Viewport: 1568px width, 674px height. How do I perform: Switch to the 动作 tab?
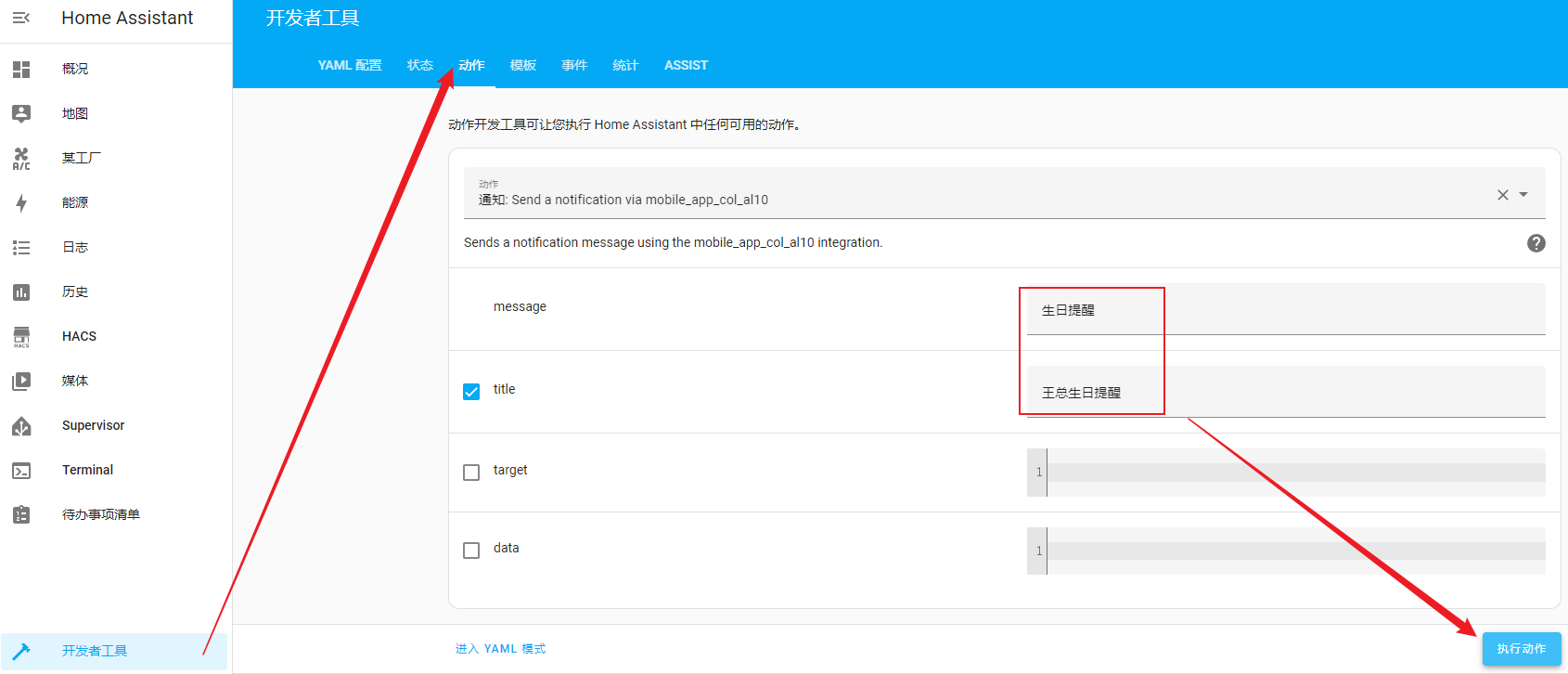(x=471, y=65)
